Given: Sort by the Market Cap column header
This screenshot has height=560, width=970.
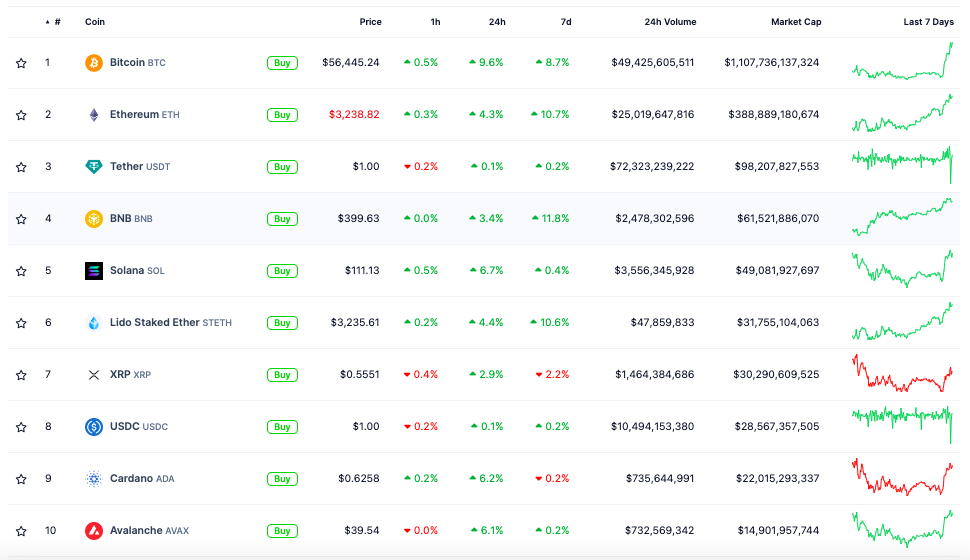Looking at the screenshot, I should pos(795,22).
